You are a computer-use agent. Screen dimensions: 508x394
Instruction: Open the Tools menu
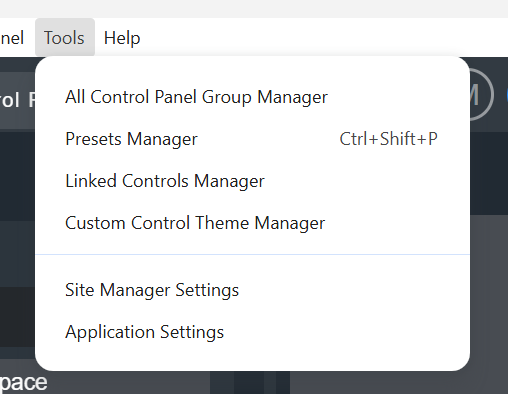pos(65,38)
